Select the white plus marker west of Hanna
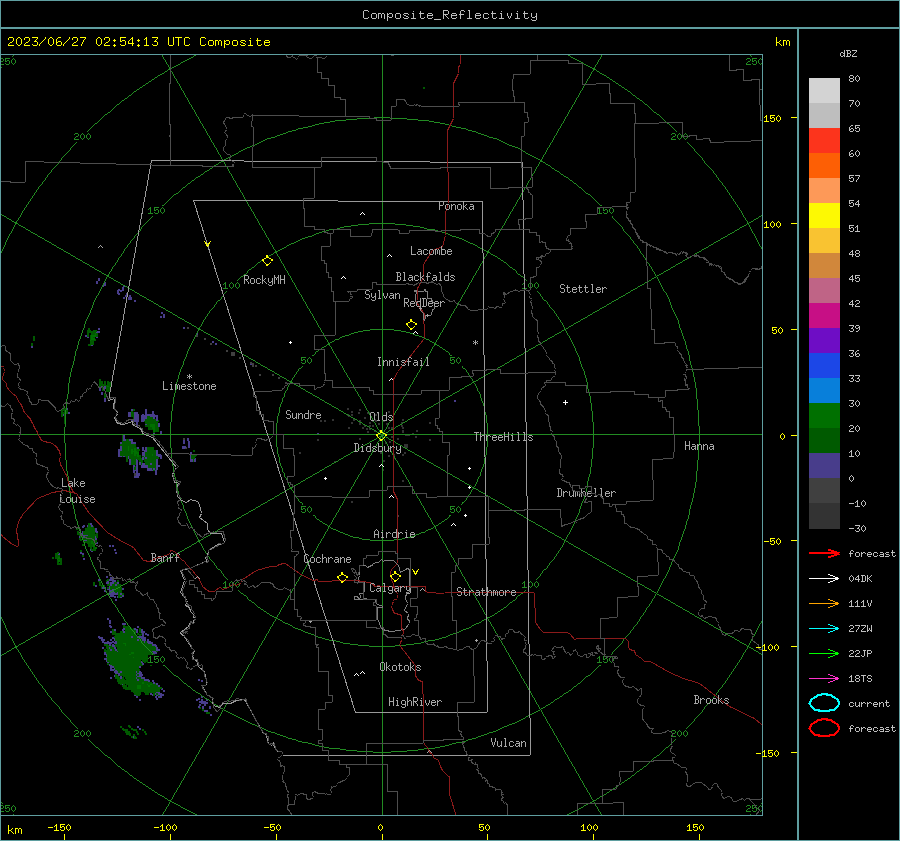 (x=565, y=402)
